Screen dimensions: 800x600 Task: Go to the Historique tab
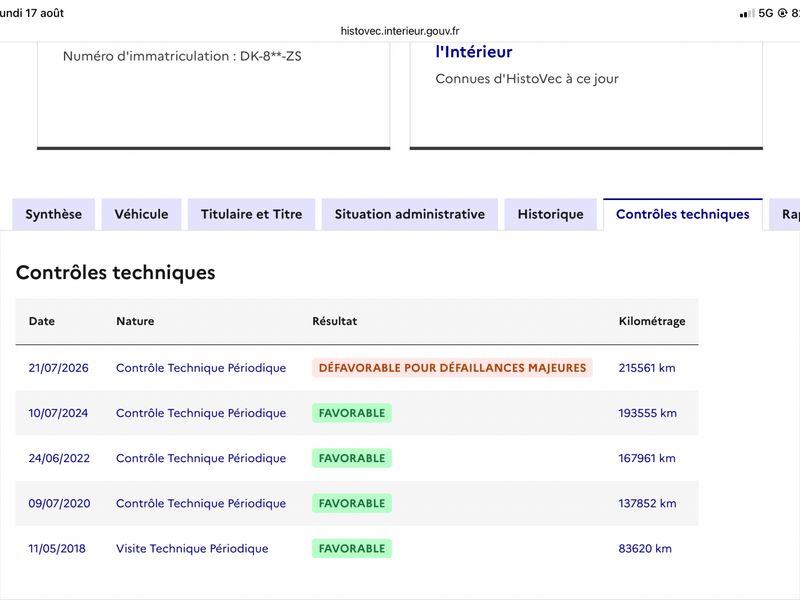(551, 214)
